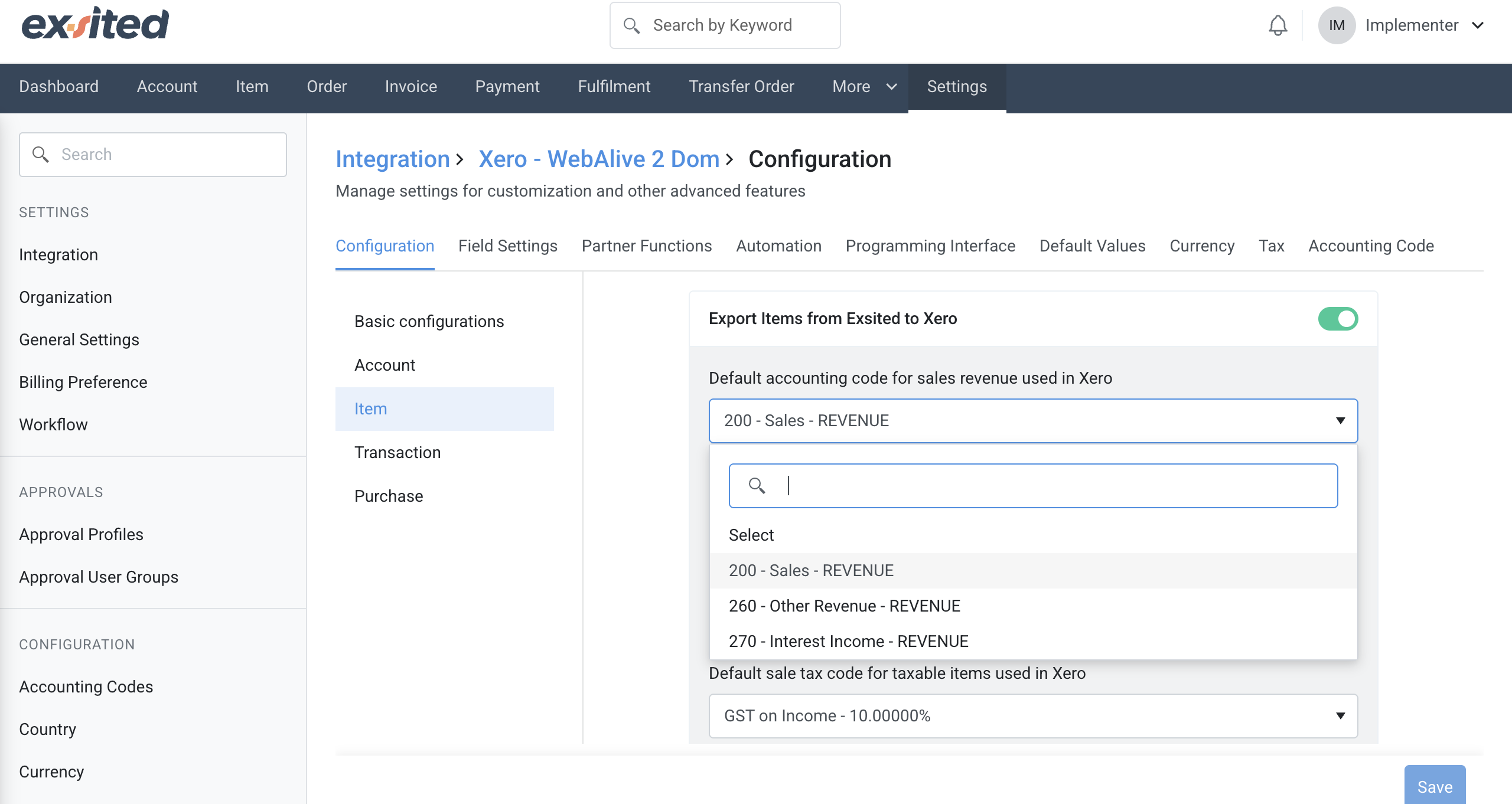Select the Transaction configuration section
This screenshot has height=804, width=1512.
point(444,453)
